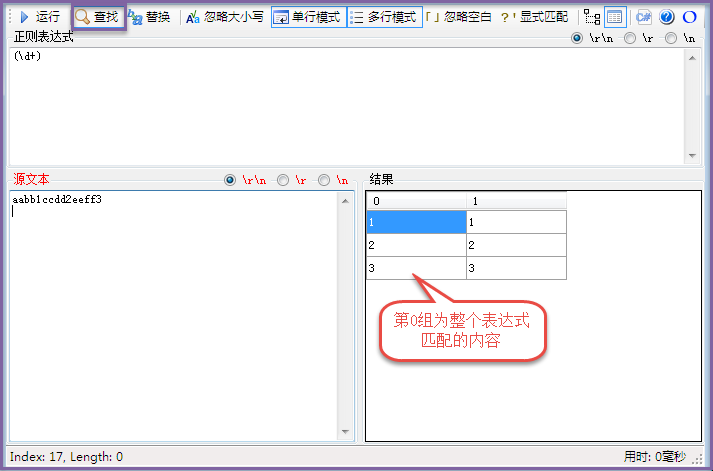Toggle 忽略大小写 (ignore case) option
713x471 pixels.
point(225,17)
